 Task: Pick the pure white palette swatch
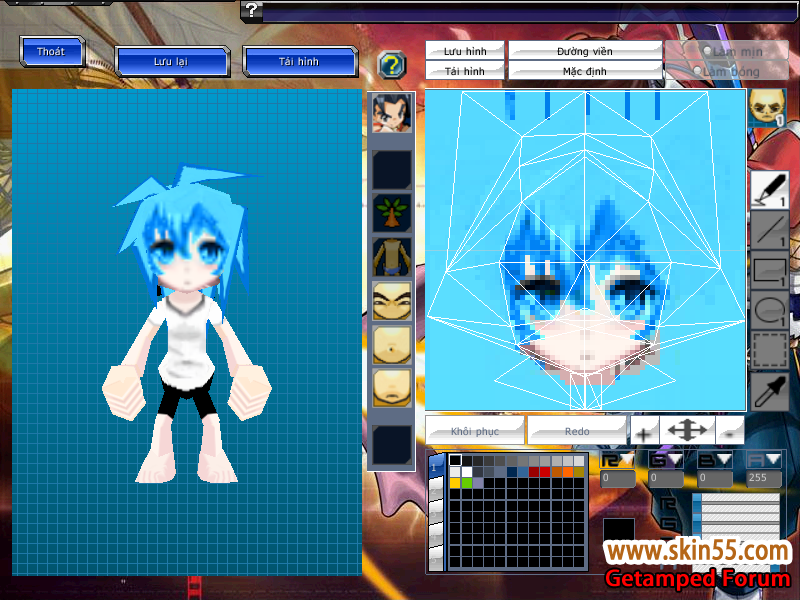467,472
